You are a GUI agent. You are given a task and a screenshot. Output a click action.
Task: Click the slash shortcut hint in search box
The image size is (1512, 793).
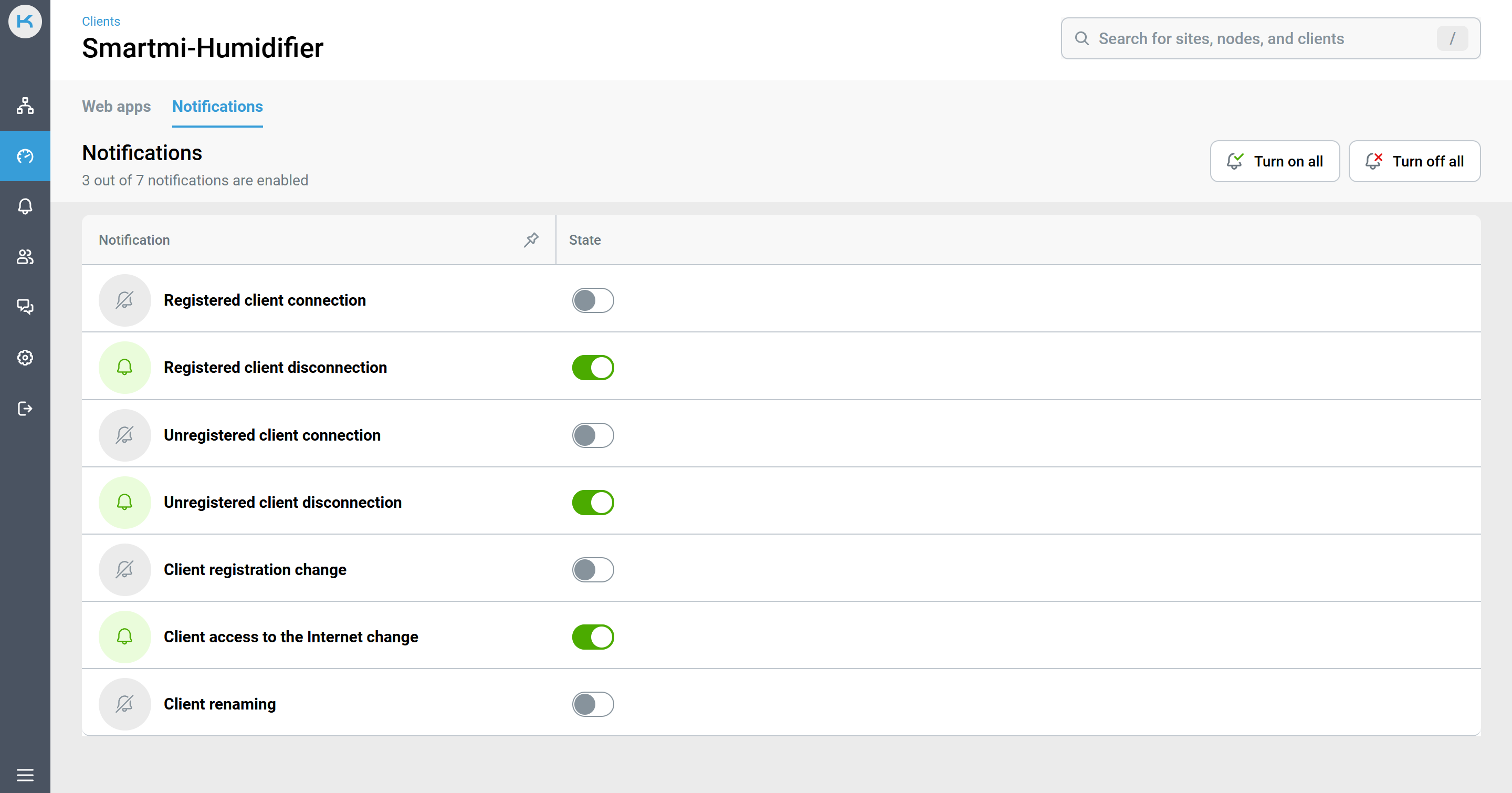pos(1452,39)
